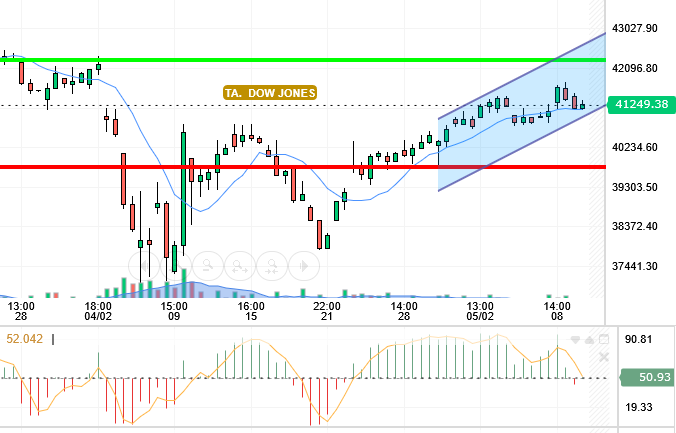
Task: Click the indicator value tag 50.93
Action: (x=648, y=378)
